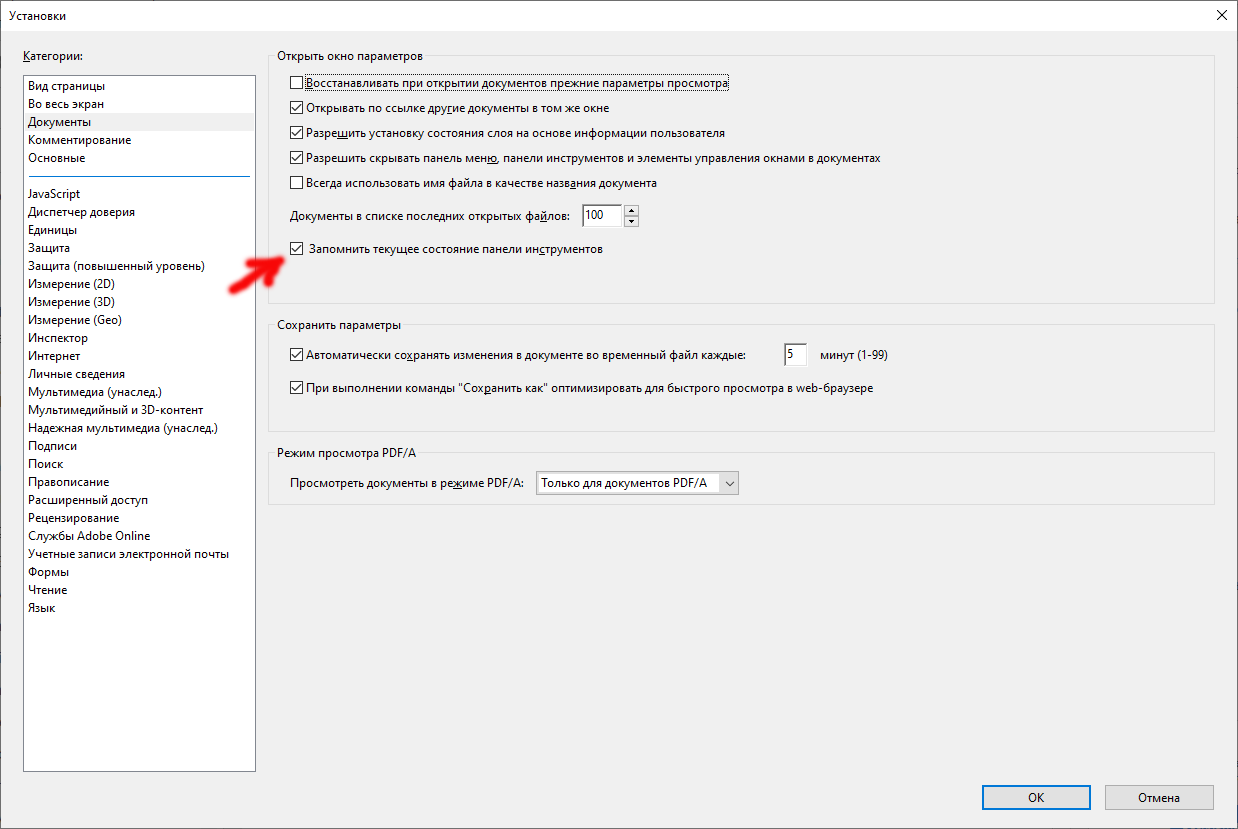Select 'Расширенный доступ' category
The width and height of the screenshot is (1238, 829).
click(139, 500)
